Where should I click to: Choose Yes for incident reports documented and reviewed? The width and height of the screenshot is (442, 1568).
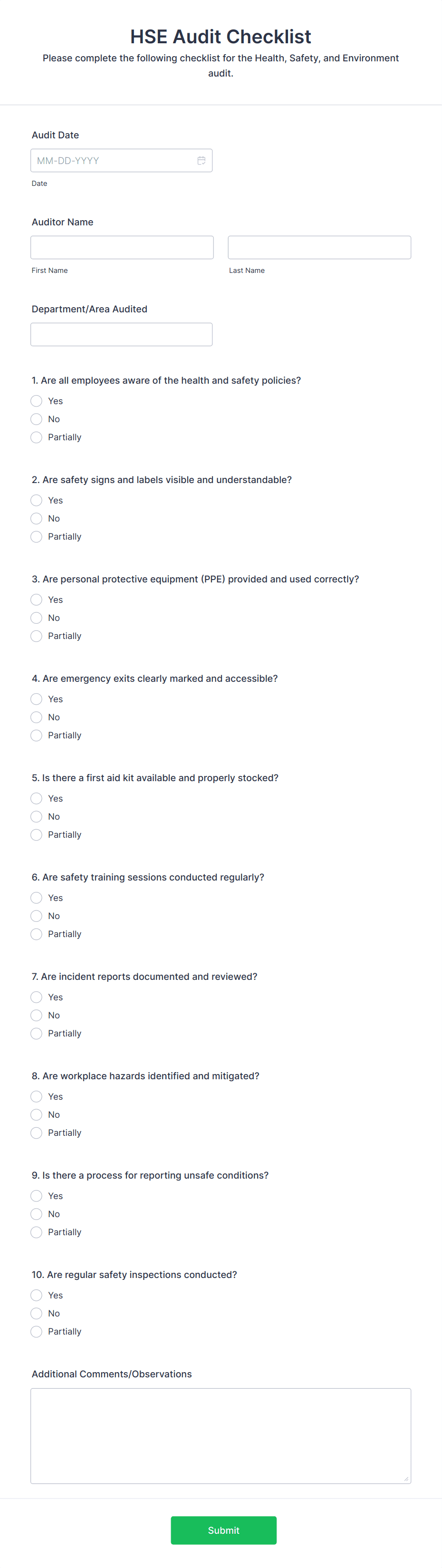point(36,997)
